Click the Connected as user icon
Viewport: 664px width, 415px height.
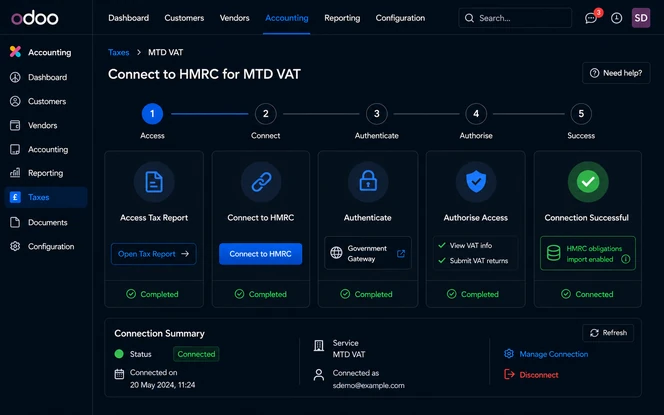[x=319, y=375]
